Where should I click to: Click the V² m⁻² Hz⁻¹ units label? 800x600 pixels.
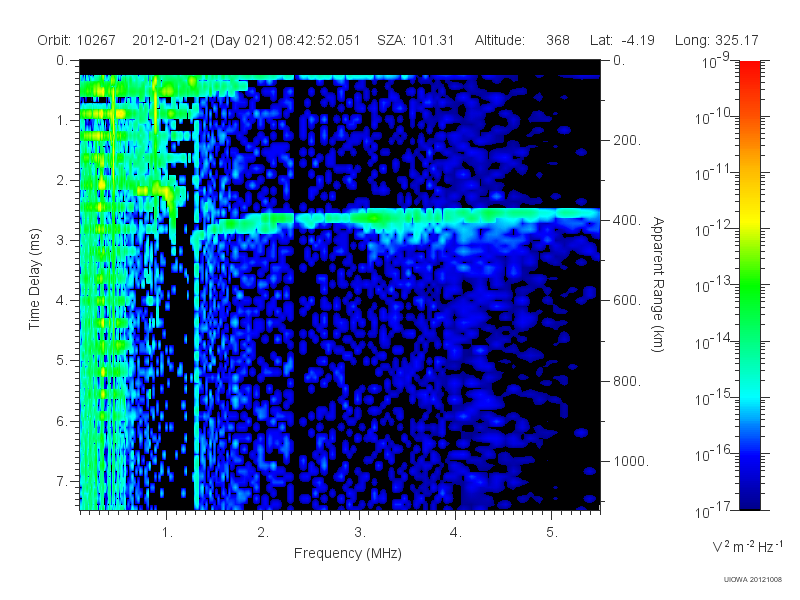747,546
